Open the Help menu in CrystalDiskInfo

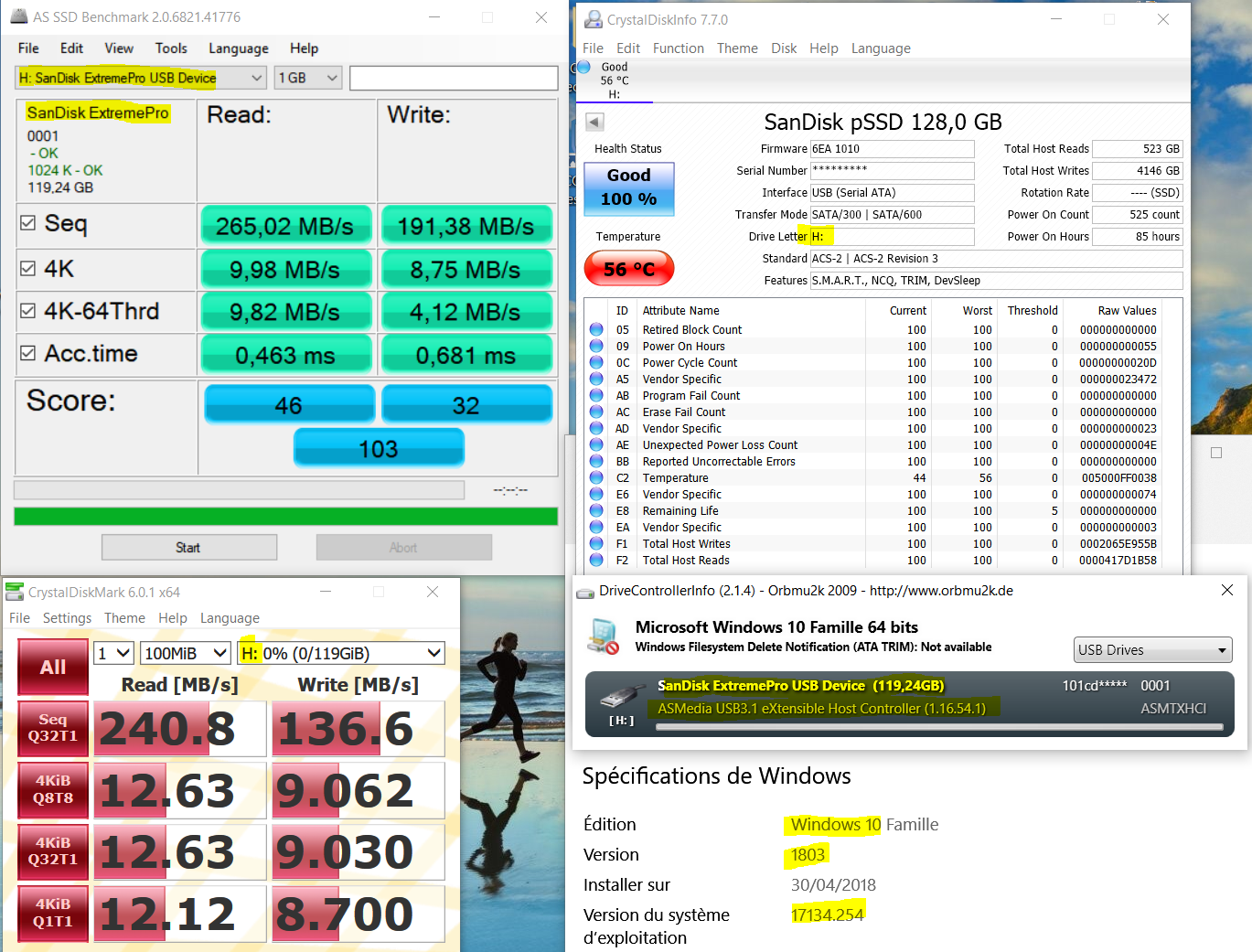823,48
